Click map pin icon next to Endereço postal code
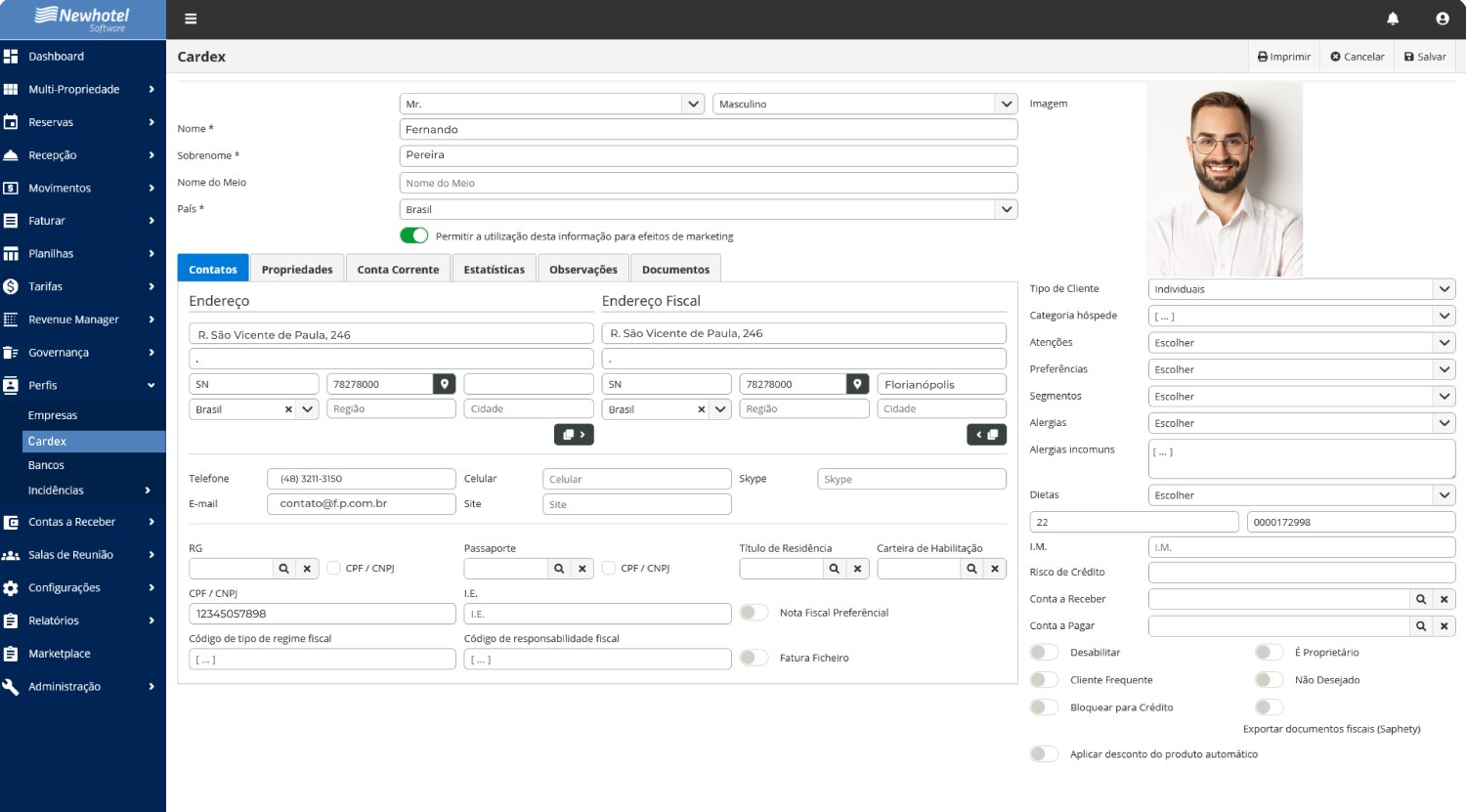This screenshot has height=812, width=1466. 445,384
